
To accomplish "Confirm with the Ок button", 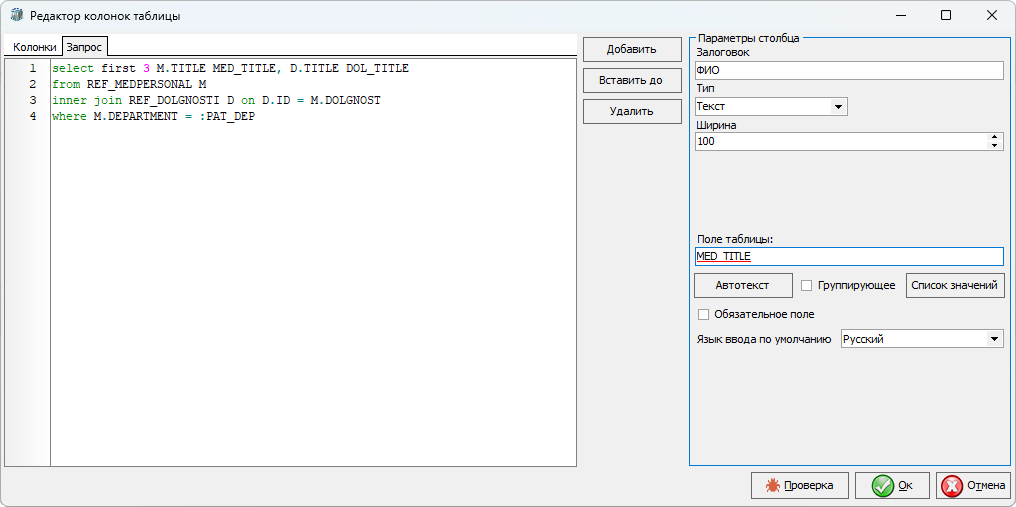I will click(892, 485).
